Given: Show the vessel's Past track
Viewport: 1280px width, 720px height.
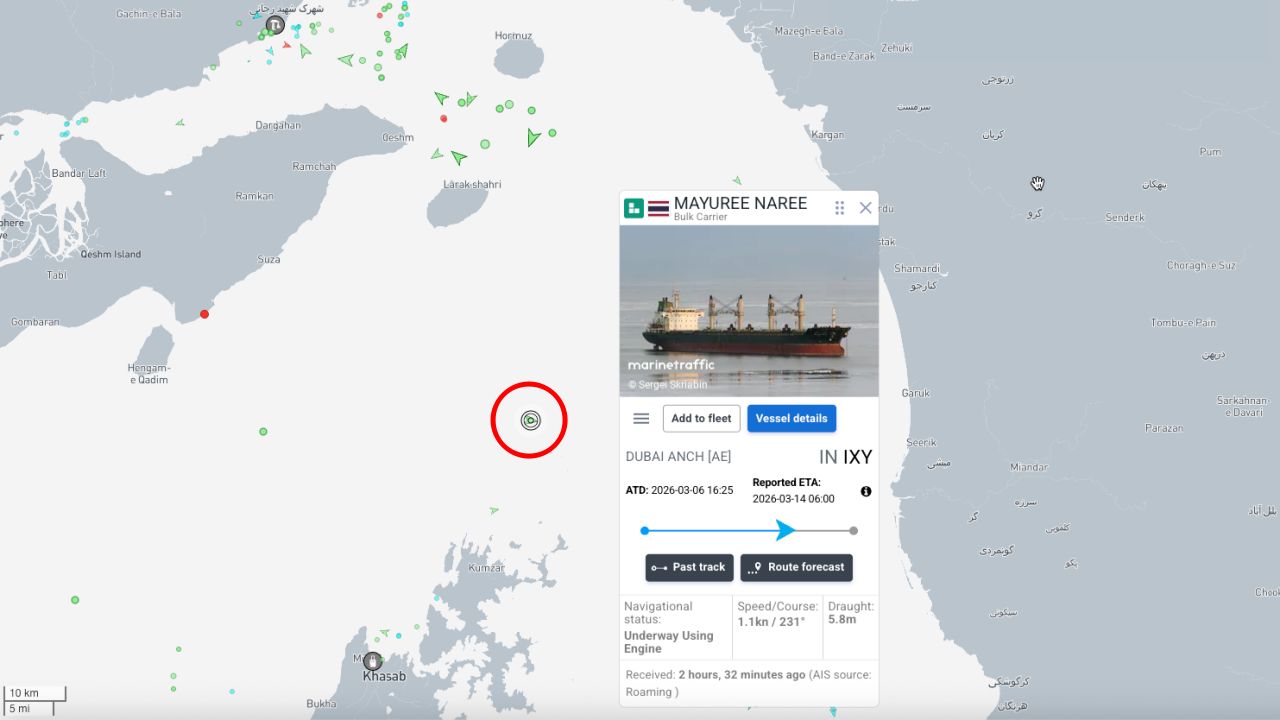Looking at the screenshot, I should [689, 567].
